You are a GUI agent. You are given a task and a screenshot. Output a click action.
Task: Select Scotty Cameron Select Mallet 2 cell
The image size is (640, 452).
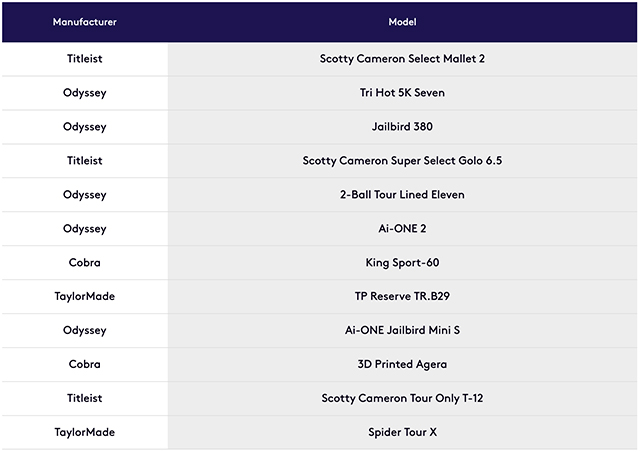(x=402, y=59)
